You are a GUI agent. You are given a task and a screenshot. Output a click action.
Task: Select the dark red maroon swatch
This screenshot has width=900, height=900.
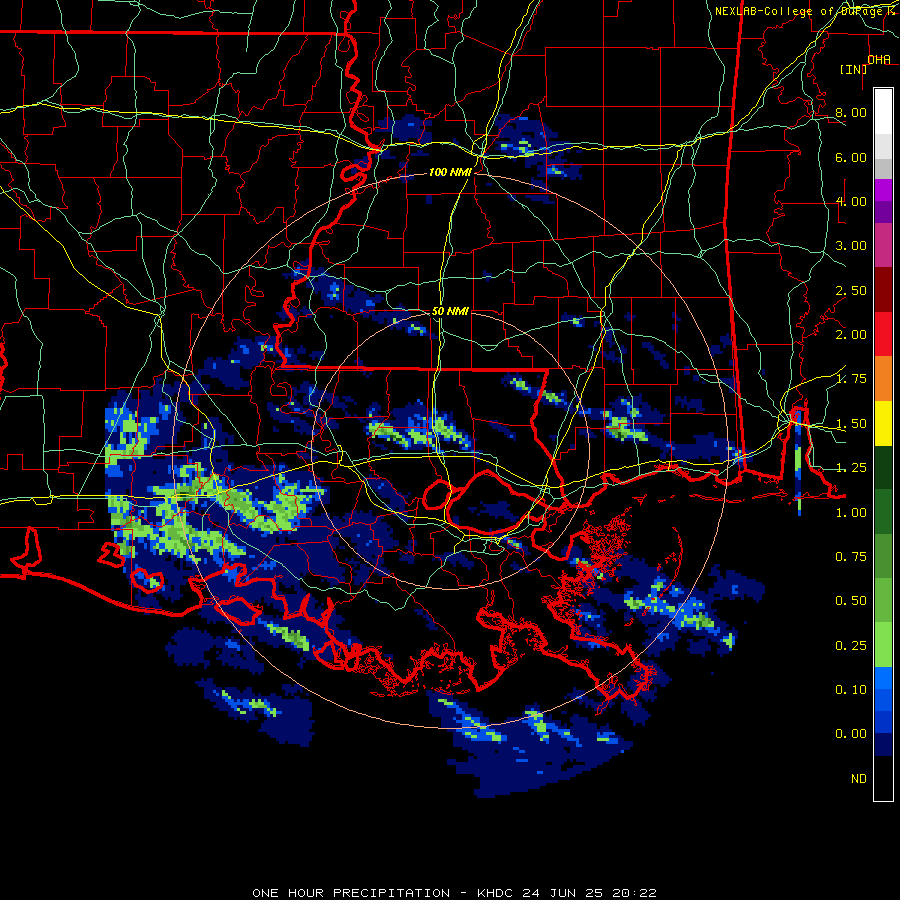883,290
